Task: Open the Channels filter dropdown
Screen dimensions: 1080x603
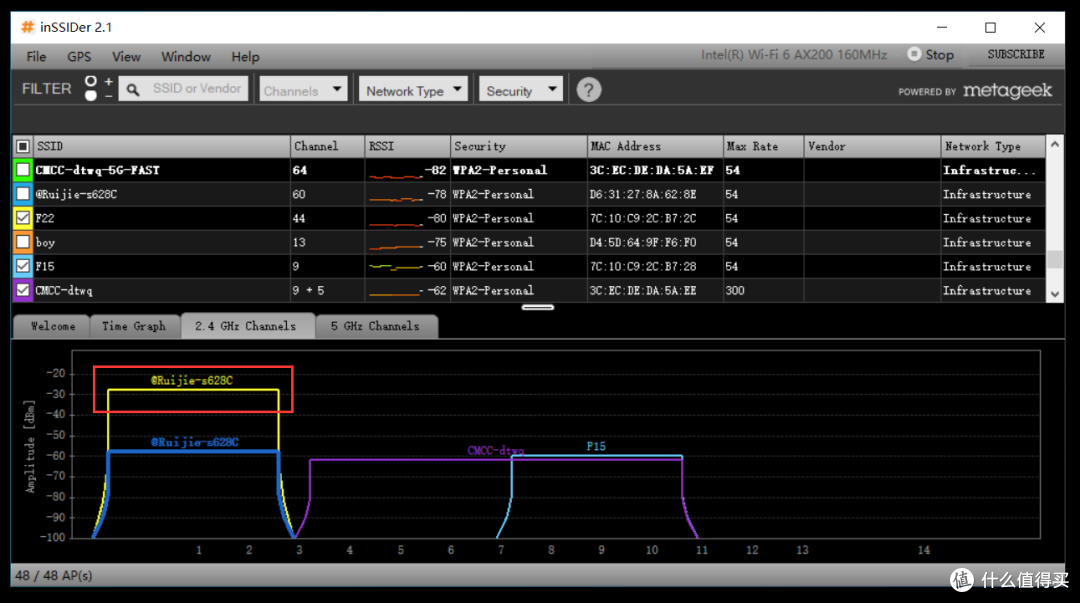Action: click(302, 90)
